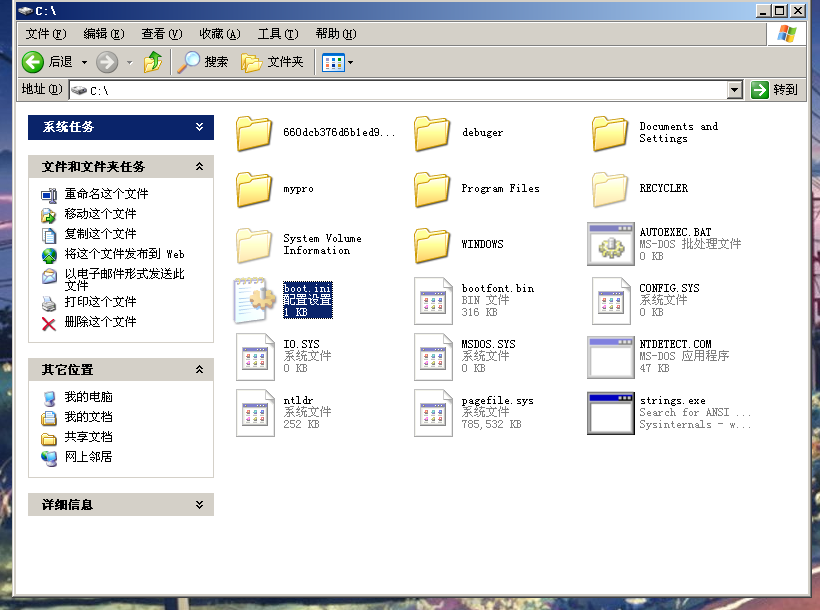The height and width of the screenshot is (610, 820).
Task: Select the 660dcb376d6b1ed9 folder icon
Action: tap(254, 133)
